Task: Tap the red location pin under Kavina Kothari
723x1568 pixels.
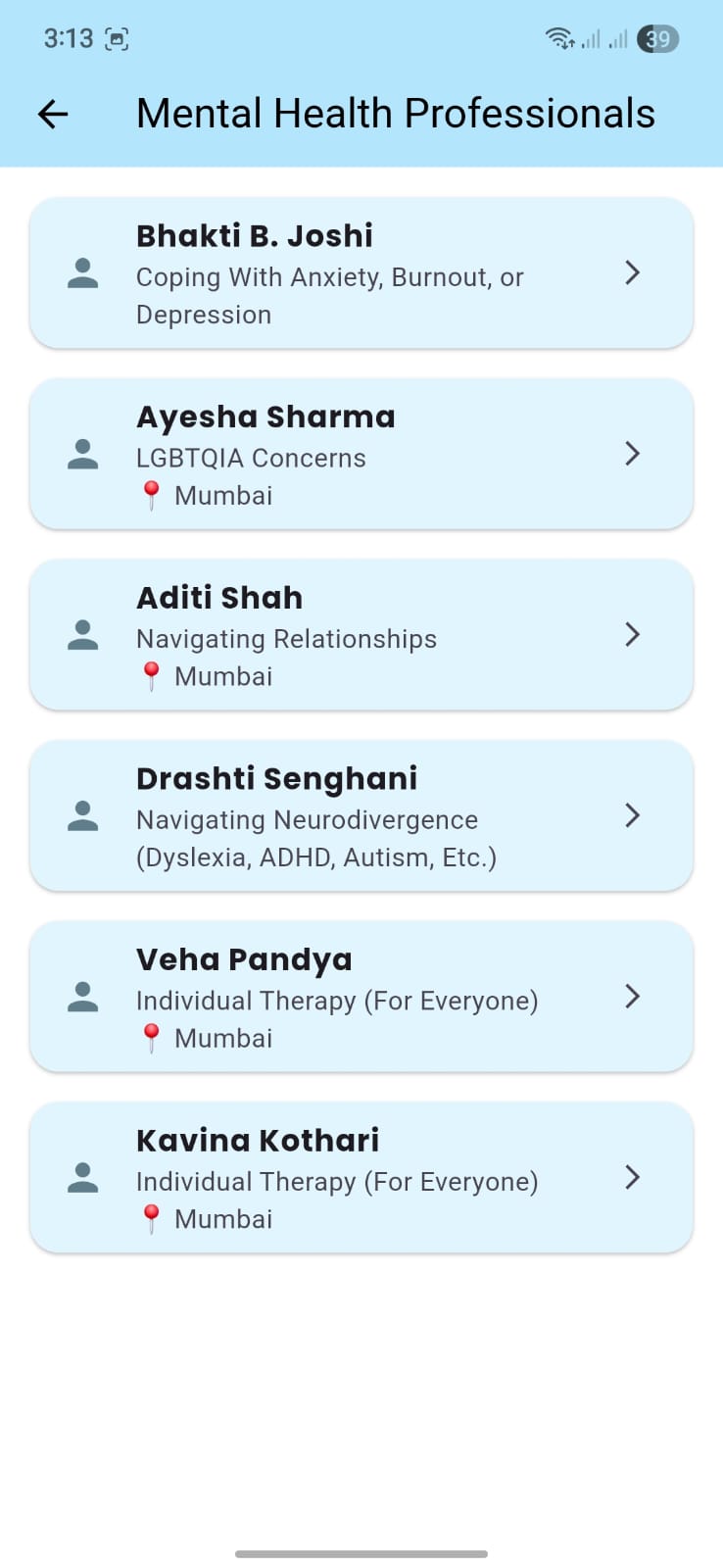Action: tap(151, 1219)
